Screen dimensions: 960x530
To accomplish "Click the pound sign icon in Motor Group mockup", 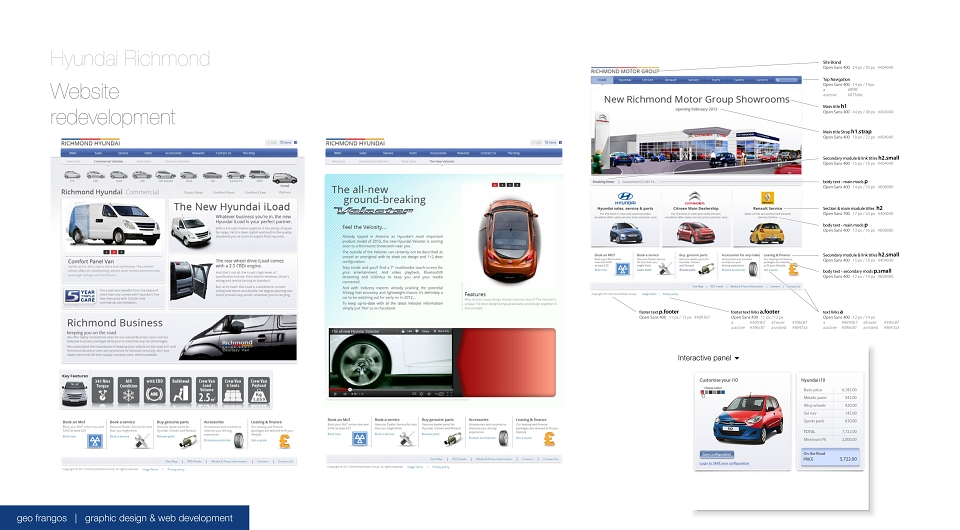I will click(x=793, y=269).
